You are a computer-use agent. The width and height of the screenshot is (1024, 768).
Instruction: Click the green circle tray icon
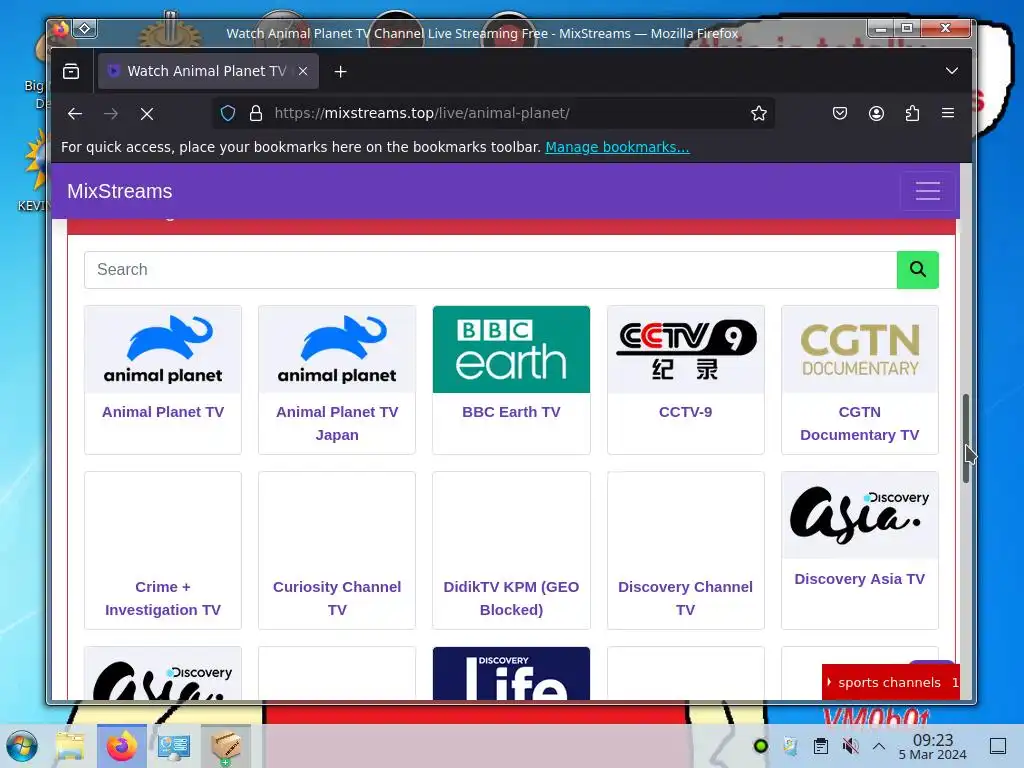click(761, 746)
